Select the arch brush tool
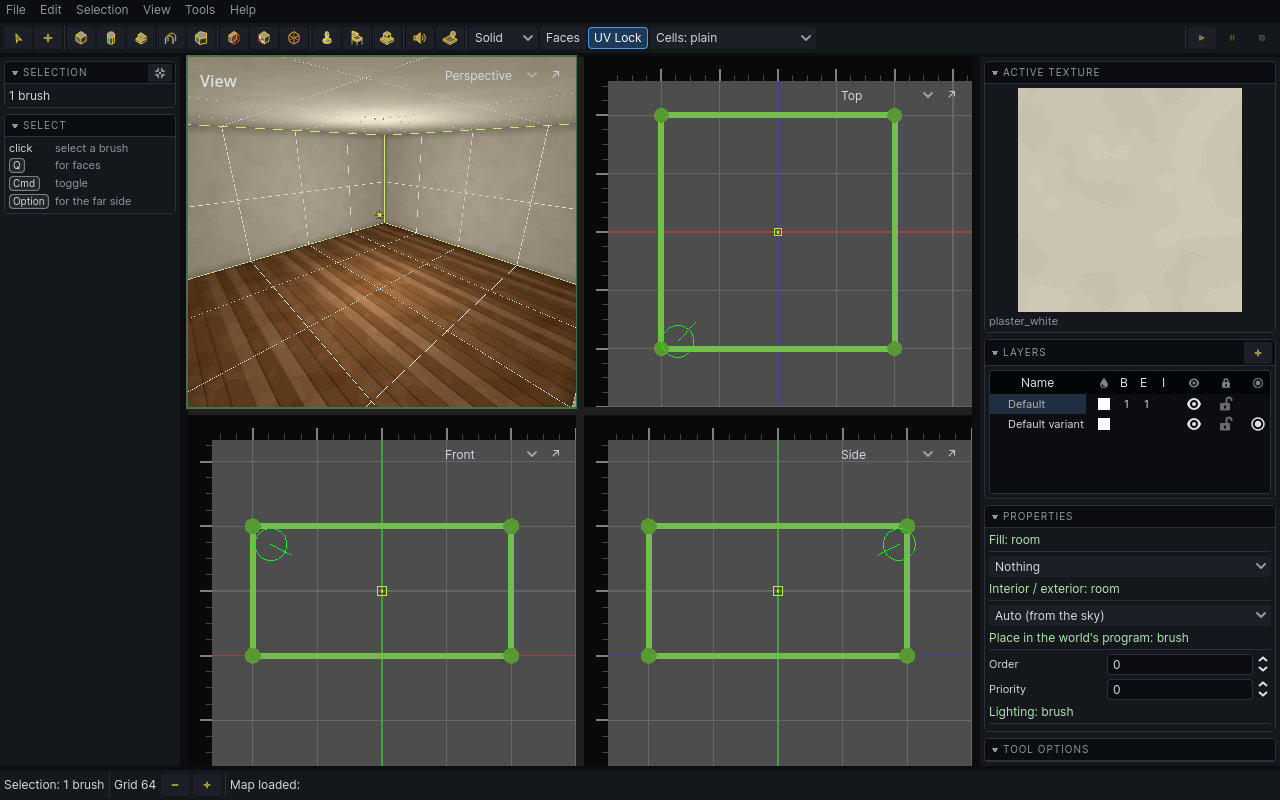The width and height of the screenshot is (1280, 800). click(171, 38)
